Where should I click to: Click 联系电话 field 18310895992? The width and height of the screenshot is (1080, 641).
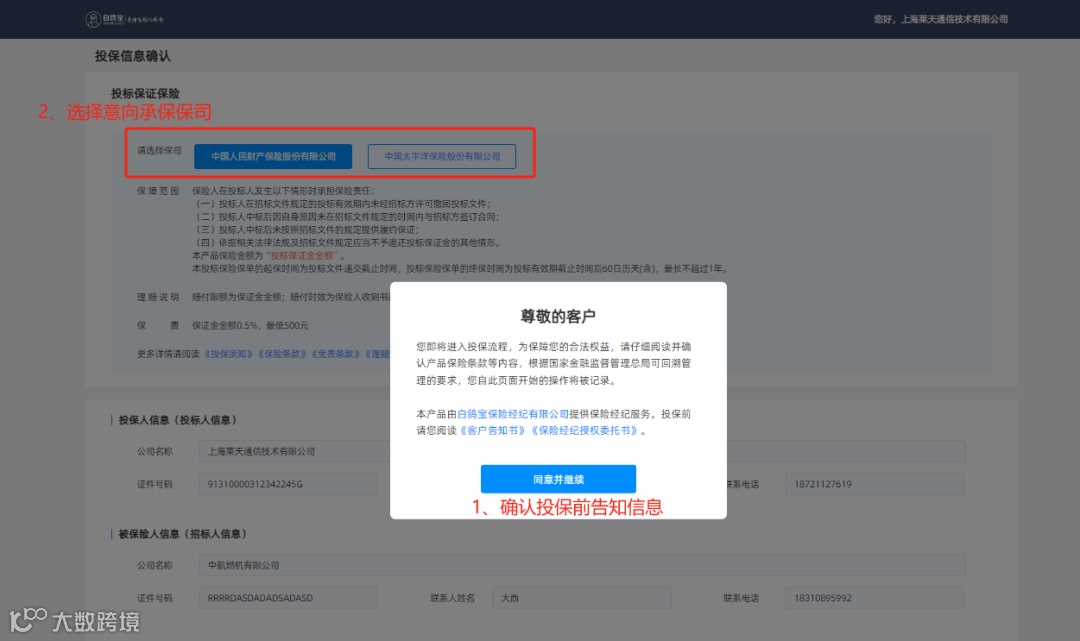point(875,598)
